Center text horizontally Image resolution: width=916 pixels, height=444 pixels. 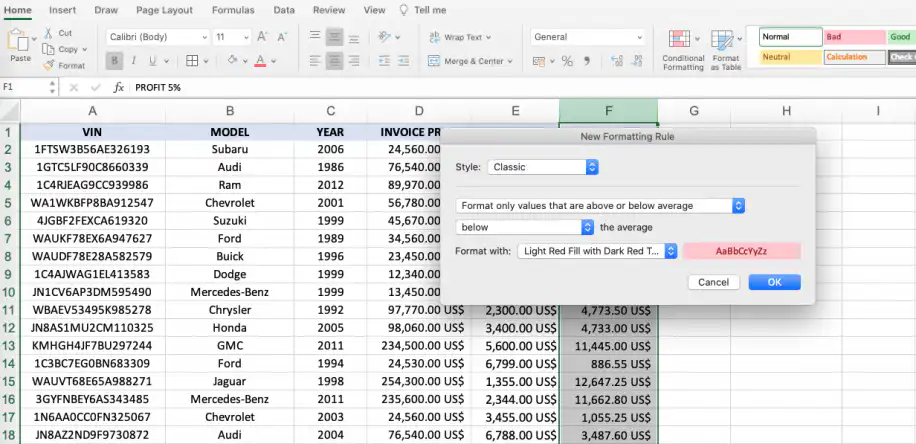tap(334, 60)
